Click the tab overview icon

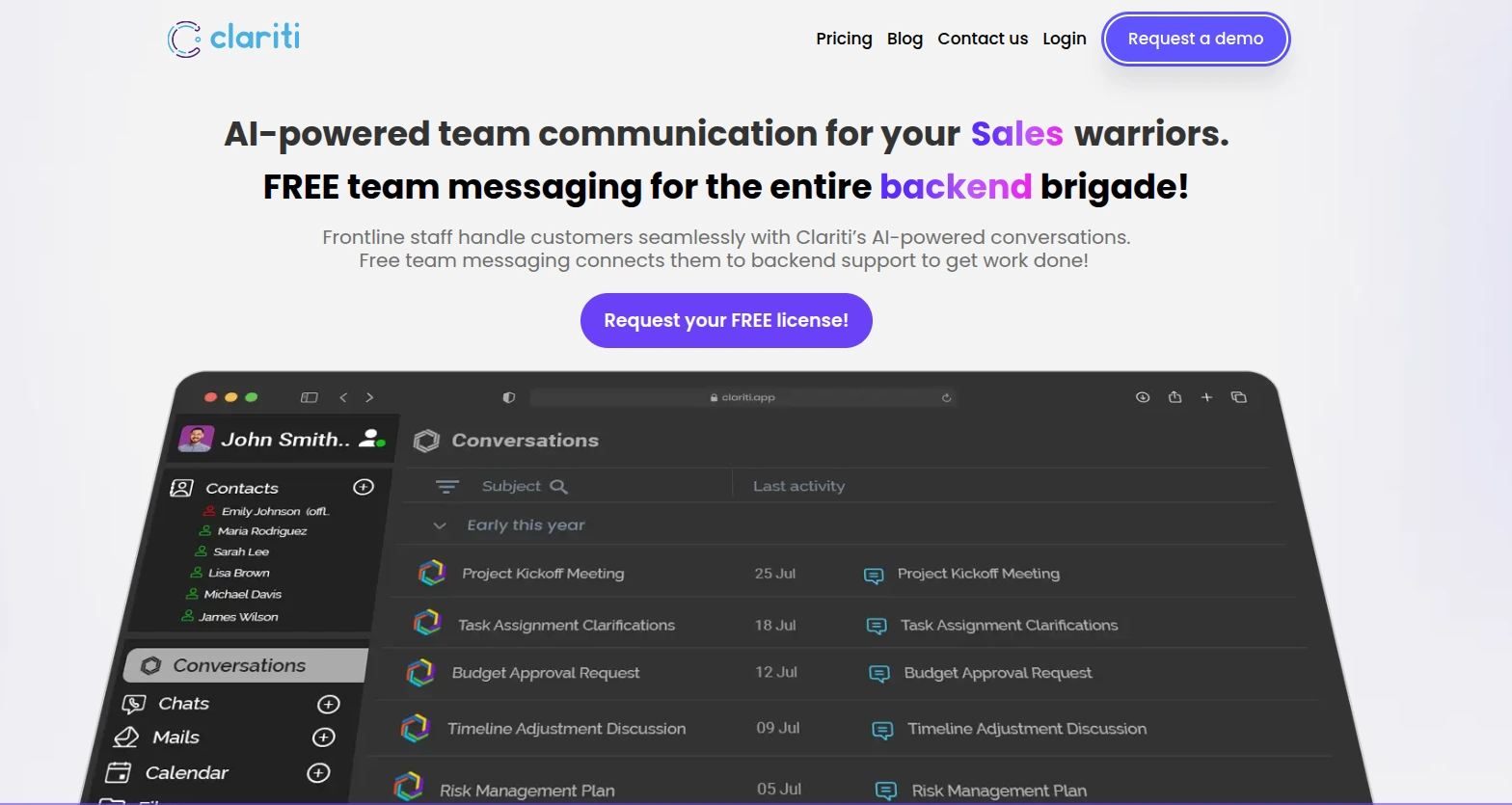point(1239,397)
